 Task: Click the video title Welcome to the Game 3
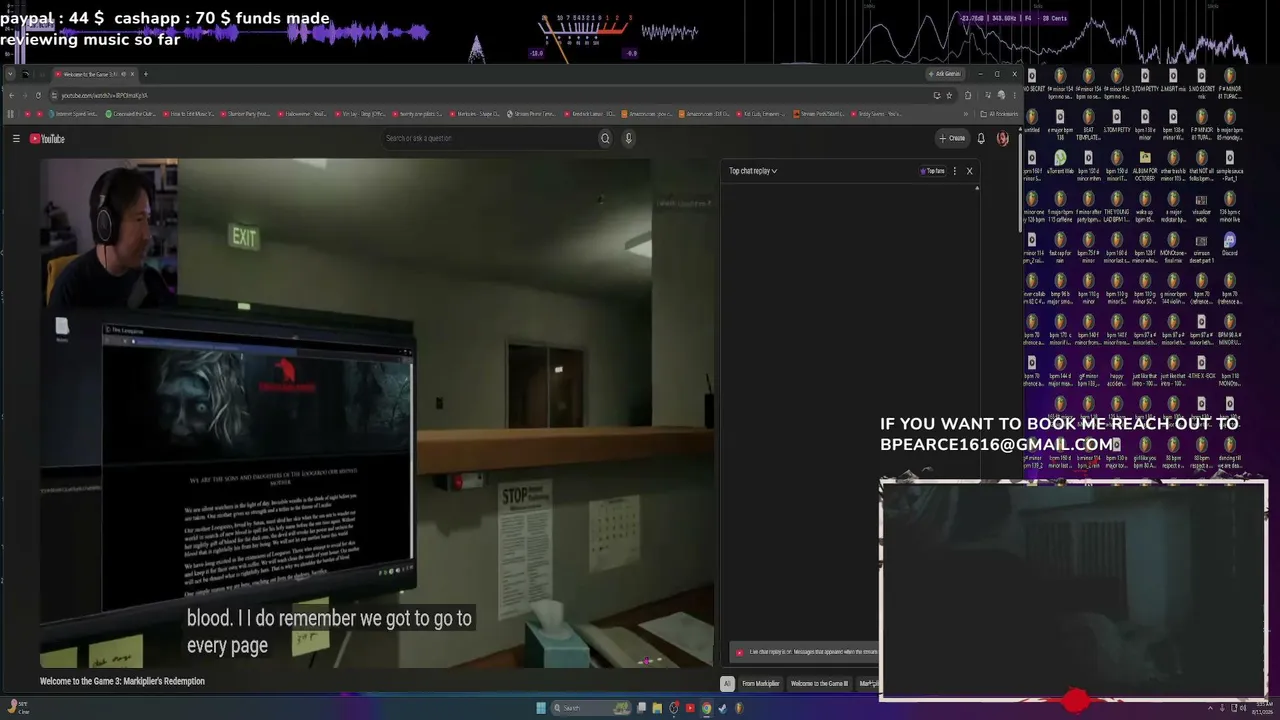122,682
